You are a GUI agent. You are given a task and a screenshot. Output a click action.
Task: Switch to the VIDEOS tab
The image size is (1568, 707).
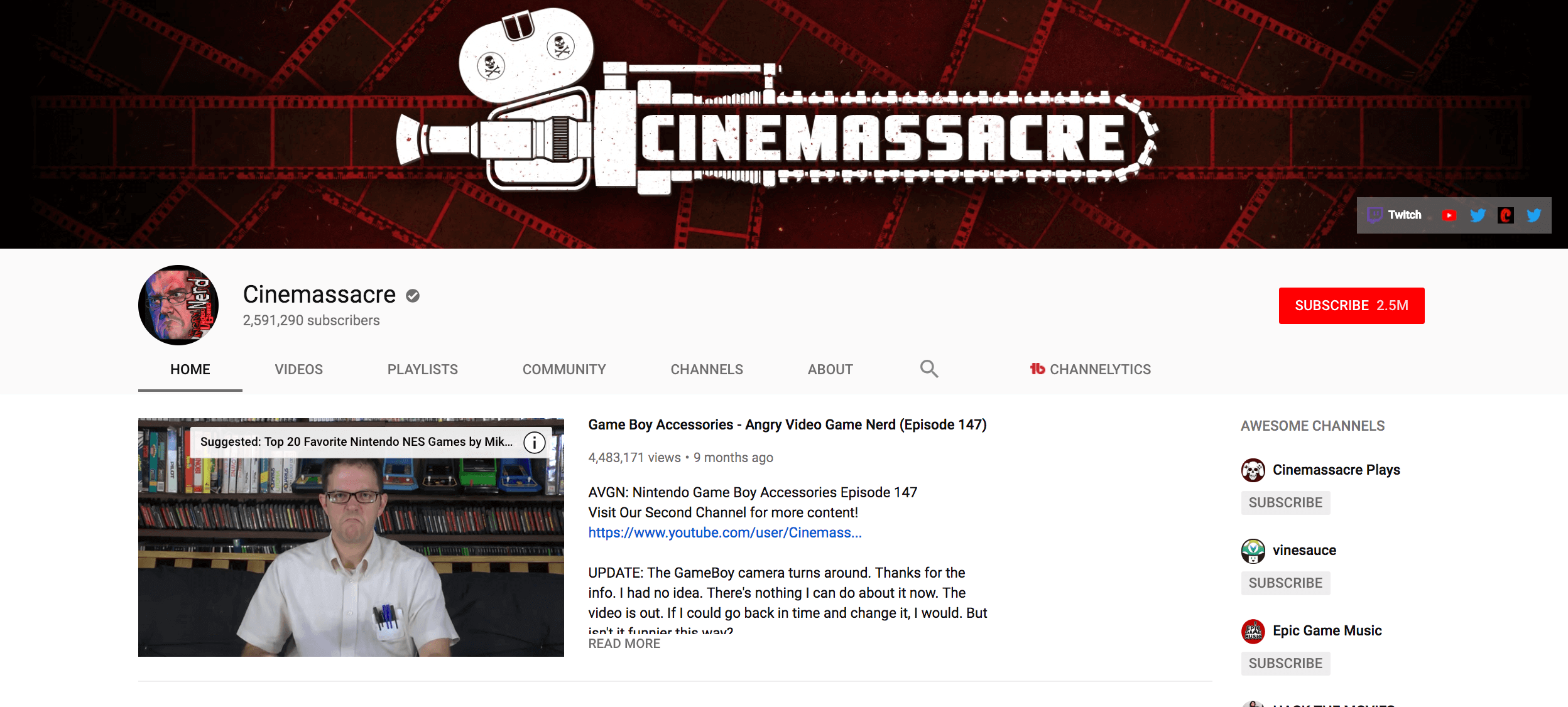tap(299, 369)
